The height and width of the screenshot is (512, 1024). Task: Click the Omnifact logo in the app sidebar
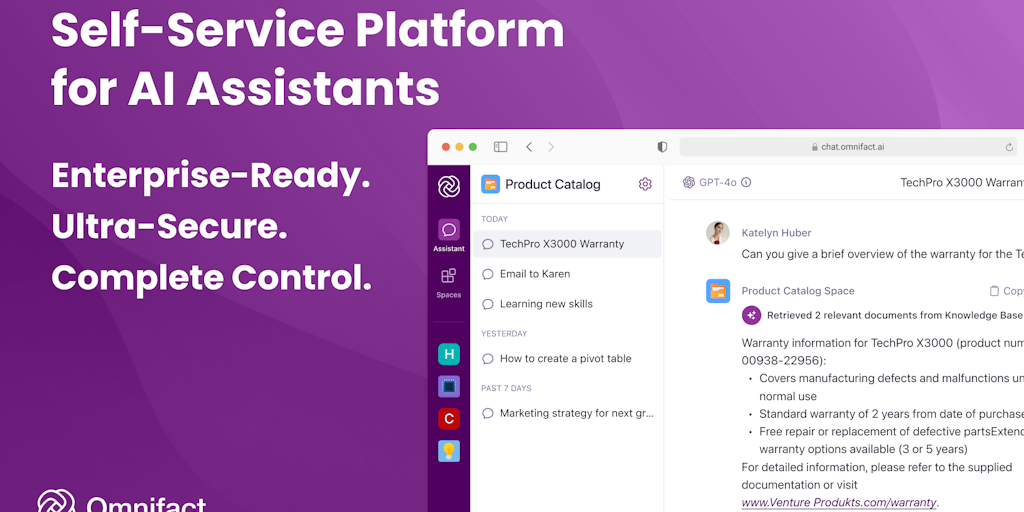coord(449,186)
